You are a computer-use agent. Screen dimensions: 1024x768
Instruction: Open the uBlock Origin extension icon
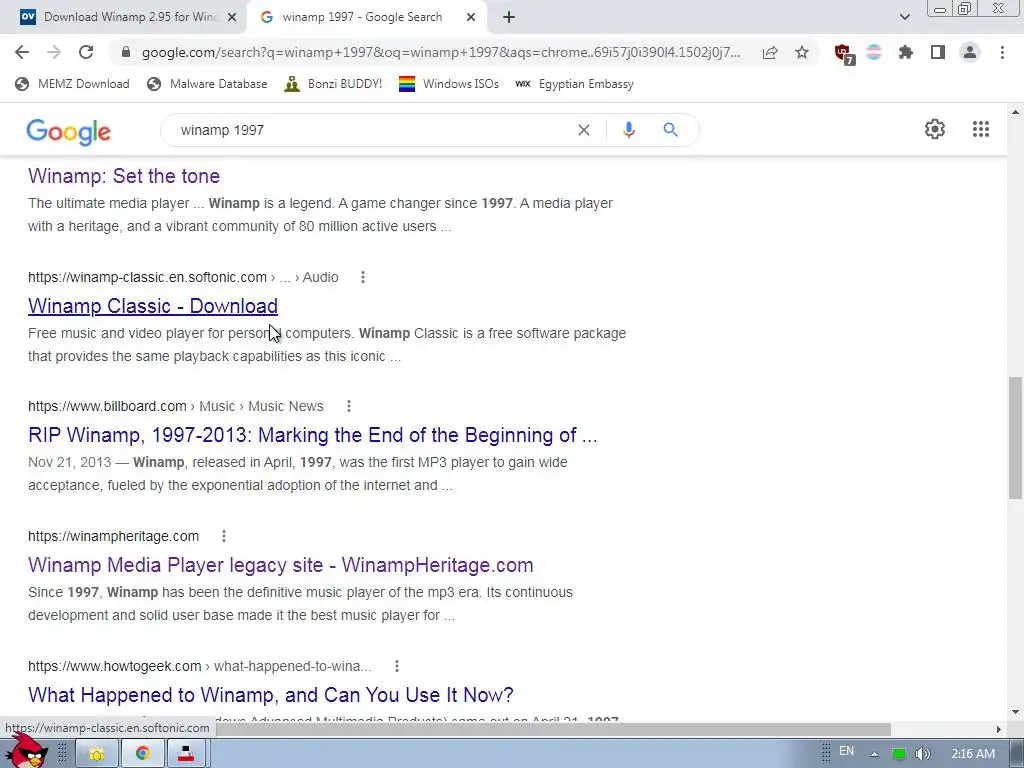[x=843, y=54]
